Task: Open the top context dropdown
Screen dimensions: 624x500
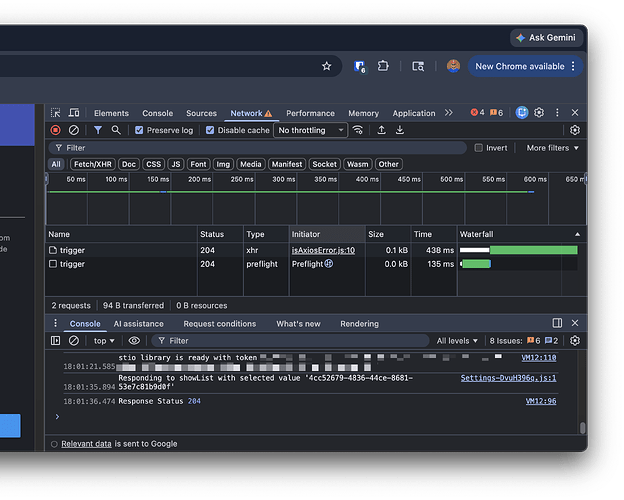Action: point(104,341)
